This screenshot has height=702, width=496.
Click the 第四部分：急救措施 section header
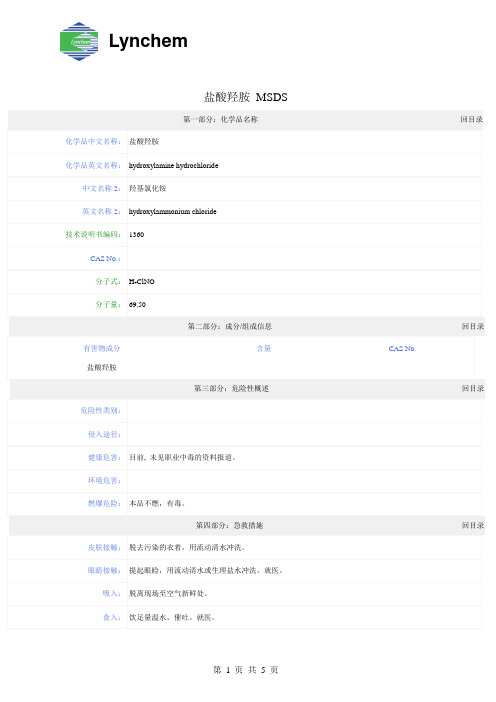click(x=229, y=525)
